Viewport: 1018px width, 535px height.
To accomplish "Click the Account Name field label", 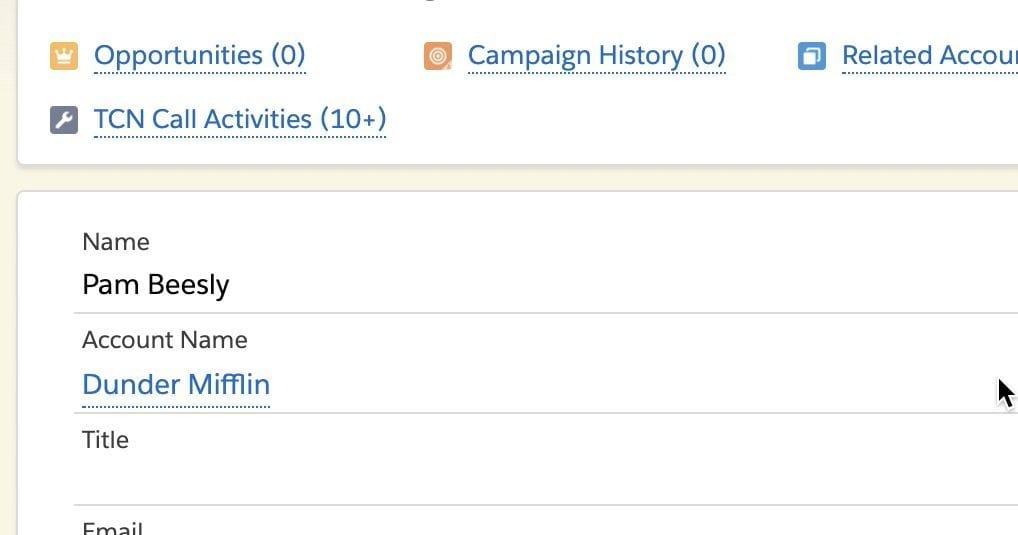I will click(165, 340).
